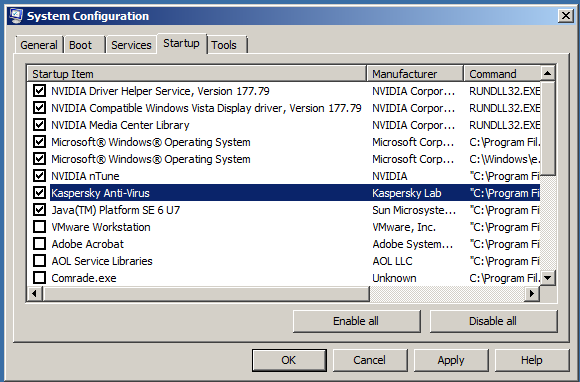580x382 pixels.
Task: Uncheck NVIDIA Compatible Windows Vista Display driver
Action: click(x=39, y=108)
